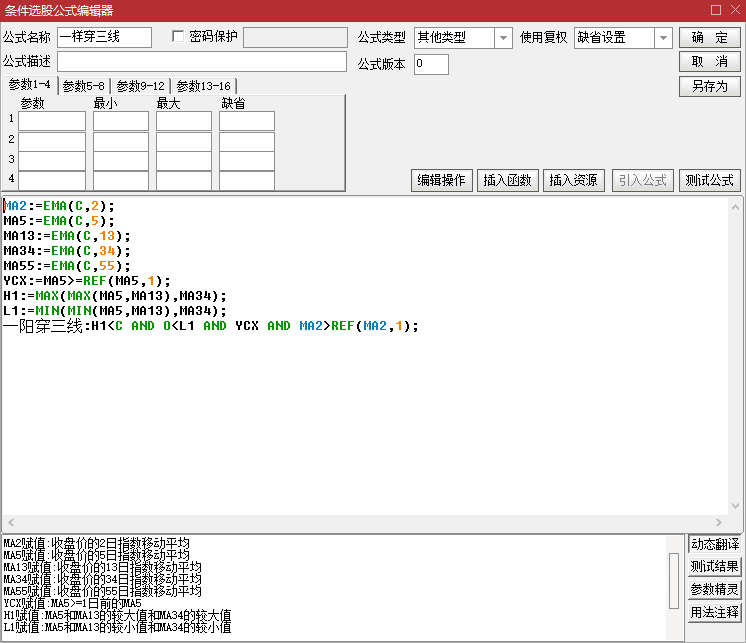
Task: Click the 公式名称 input field
Action: pyautogui.click(x=105, y=37)
